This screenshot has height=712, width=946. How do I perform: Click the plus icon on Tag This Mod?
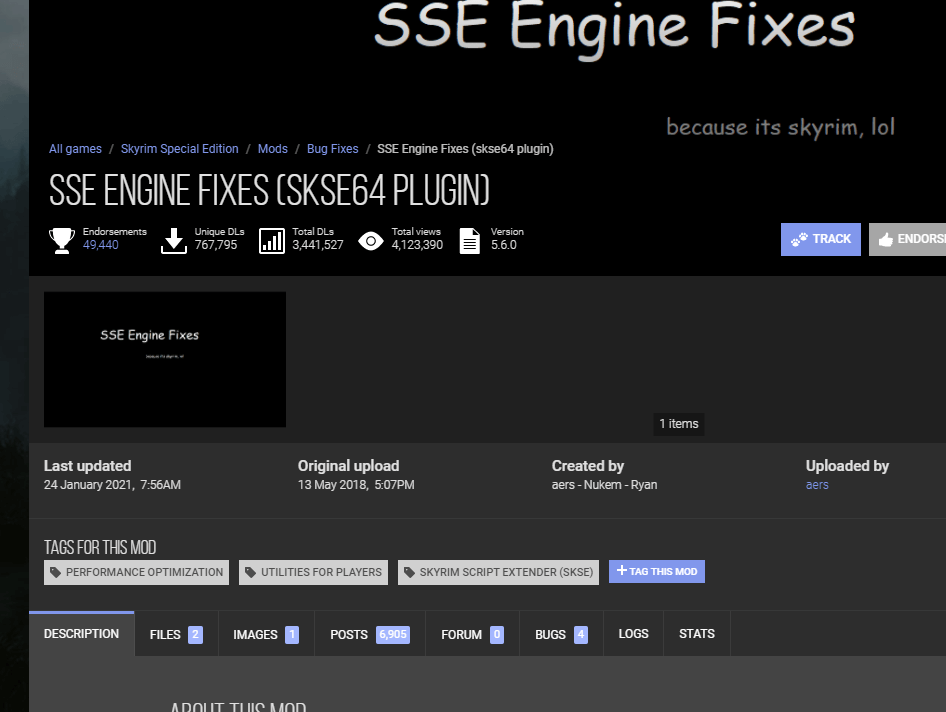coord(621,571)
